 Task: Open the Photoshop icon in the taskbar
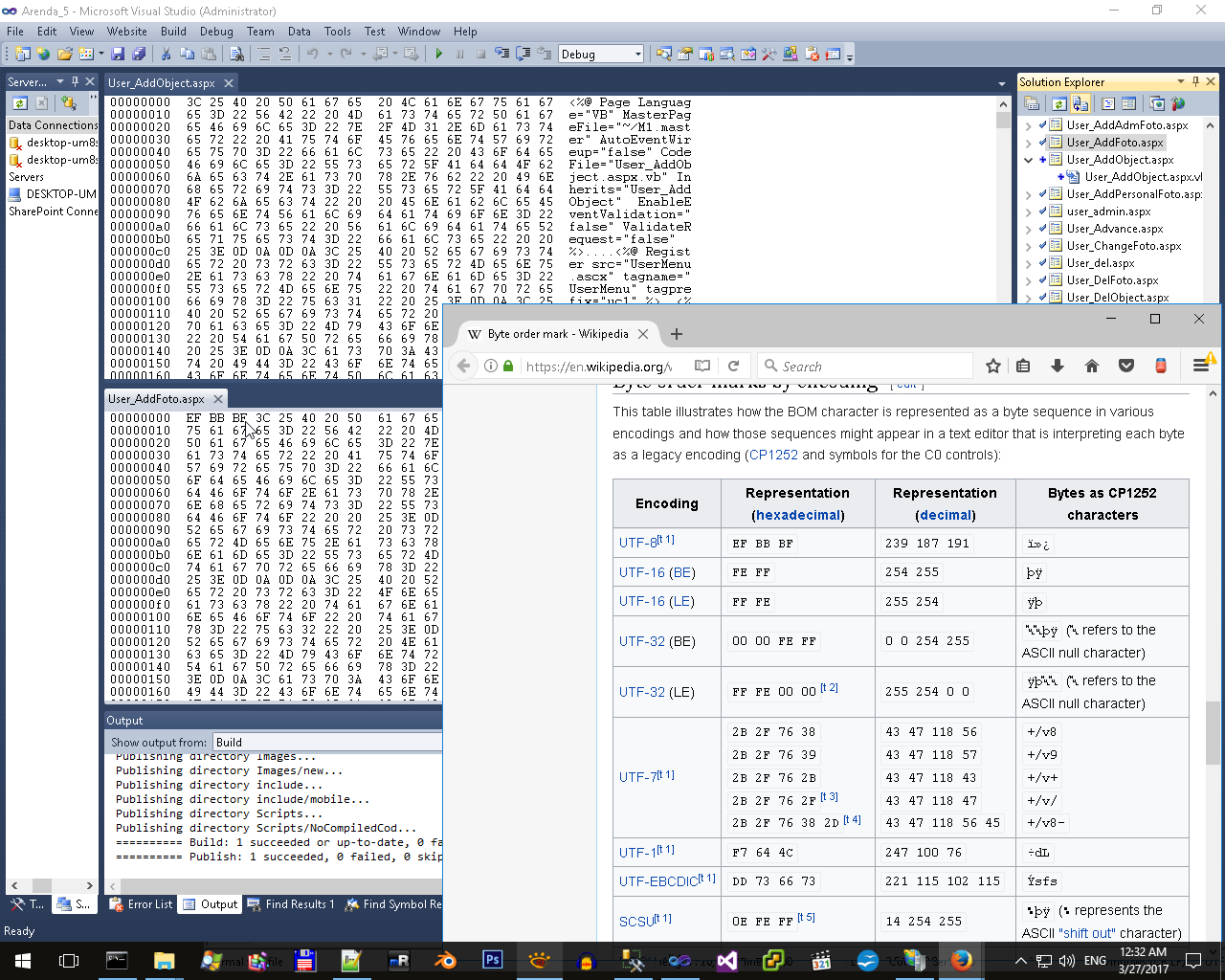click(x=493, y=960)
